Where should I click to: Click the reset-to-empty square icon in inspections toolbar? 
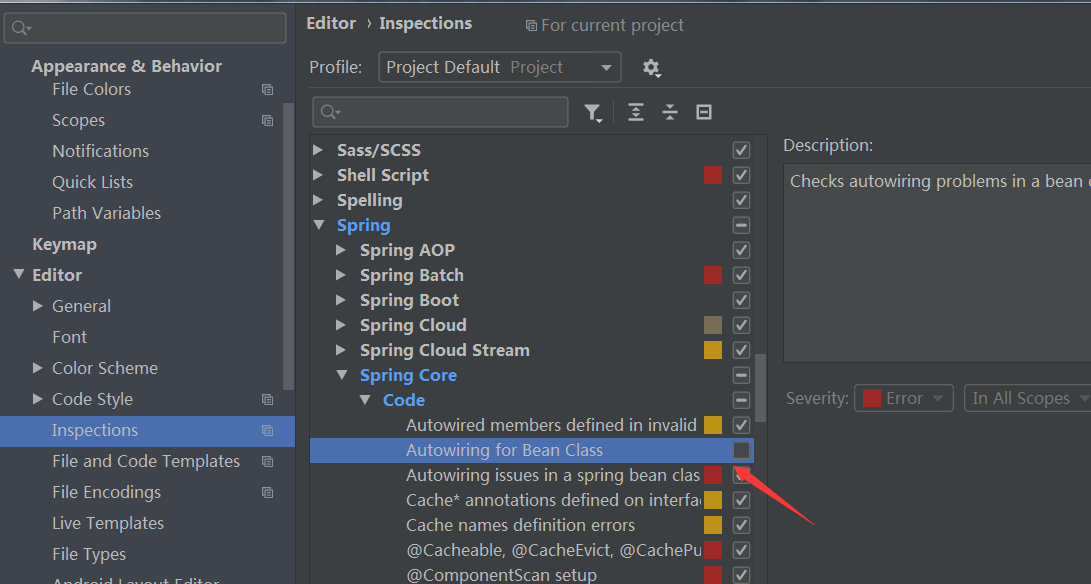click(x=704, y=112)
